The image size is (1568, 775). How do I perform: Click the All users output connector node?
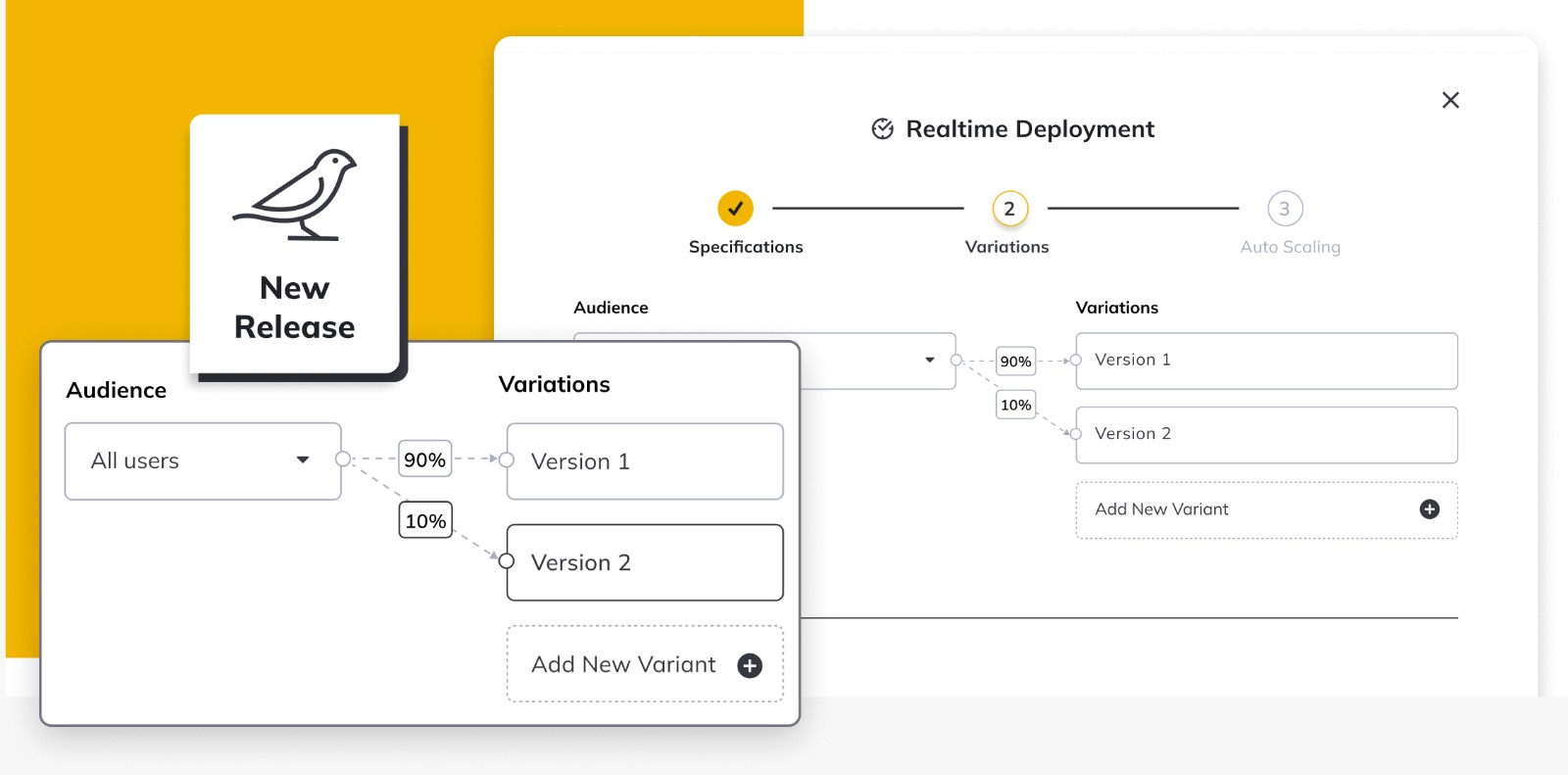tap(342, 459)
